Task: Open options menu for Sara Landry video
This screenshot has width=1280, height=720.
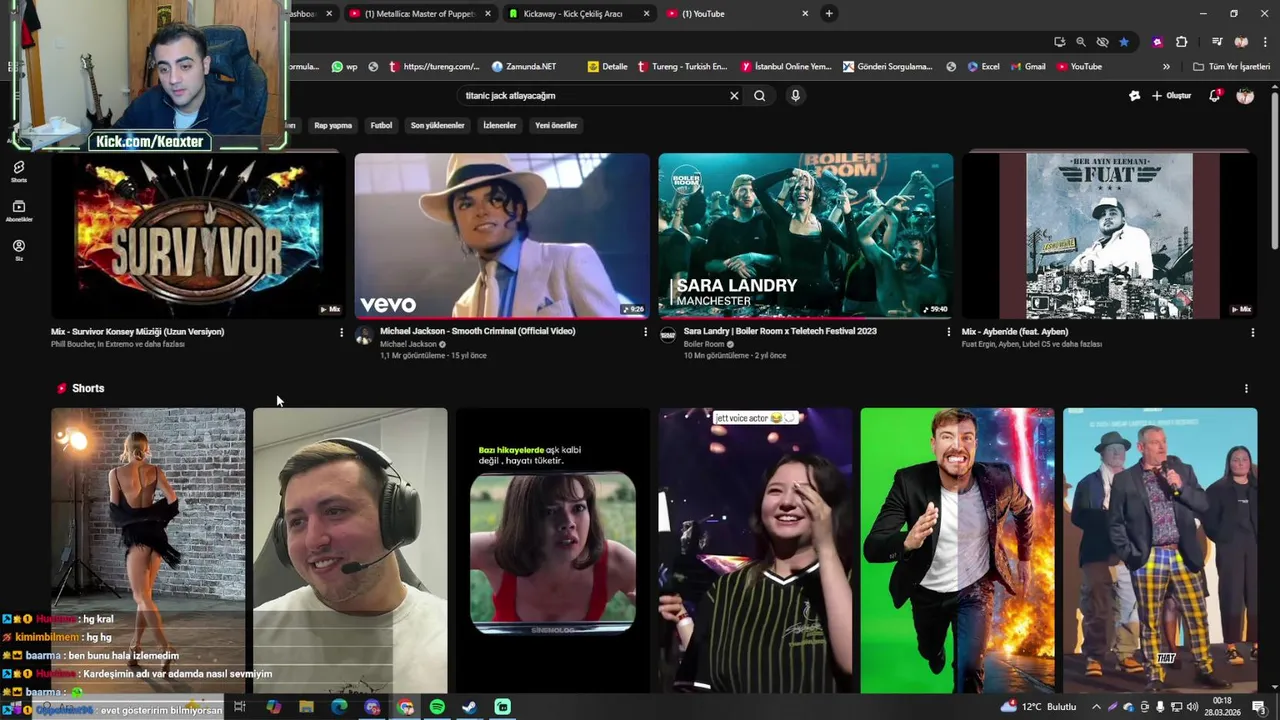Action: point(949,333)
